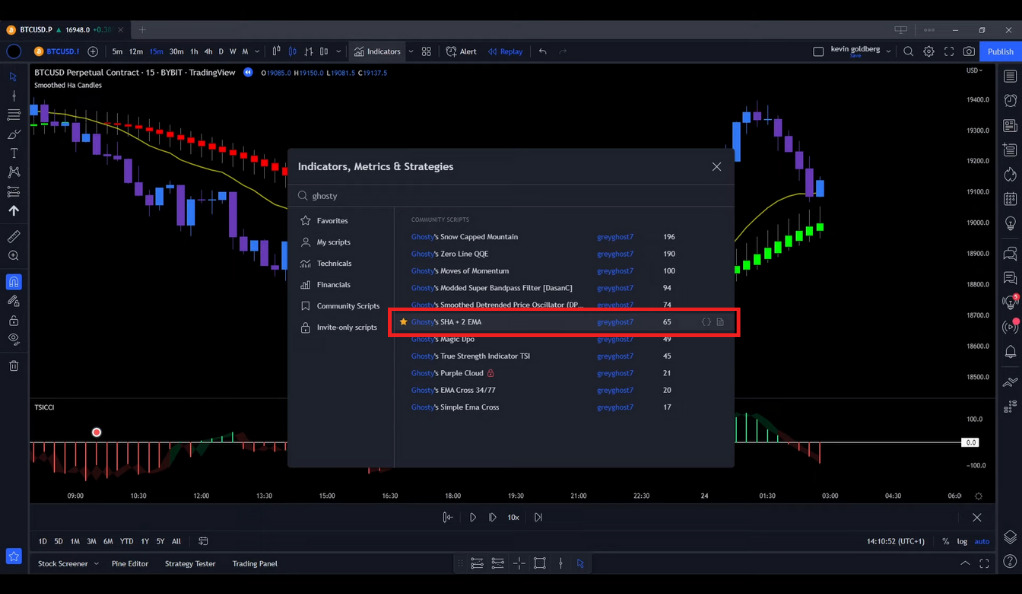Hide all drawings with the eye icon
This screenshot has width=1022, height=594.
[14, 339]
